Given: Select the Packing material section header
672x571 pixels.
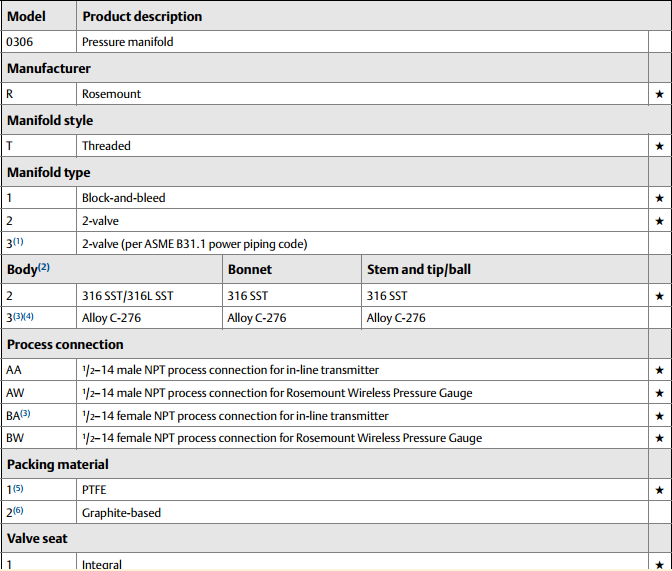Looking at the screenshot, I should pos(58,464).
